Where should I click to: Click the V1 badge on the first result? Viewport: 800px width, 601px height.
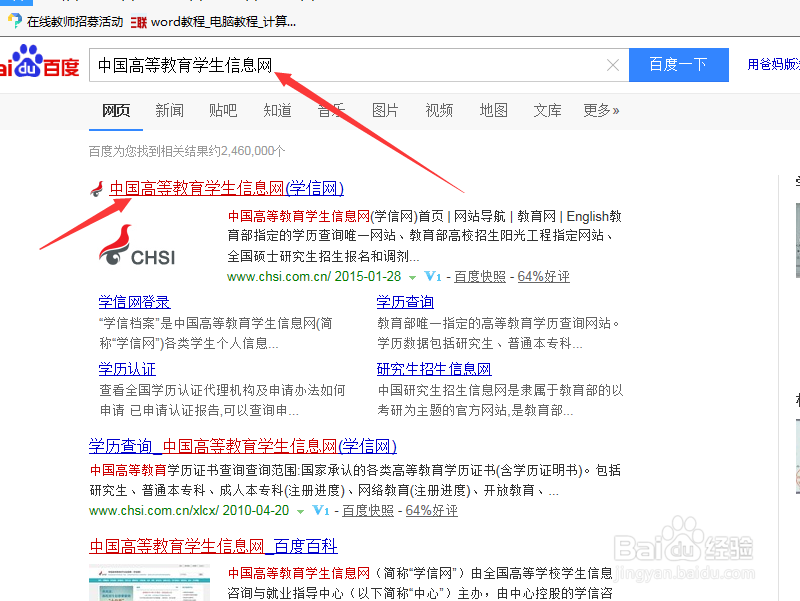click(x=433, y=277)
